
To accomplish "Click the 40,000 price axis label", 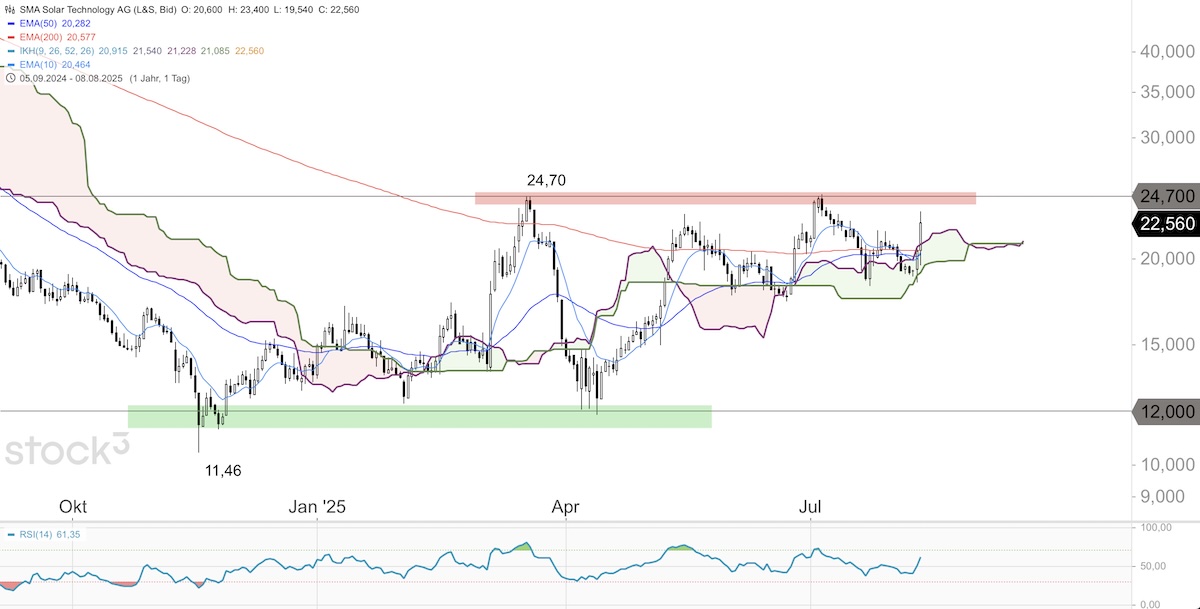I will (x=1167, y=51).
